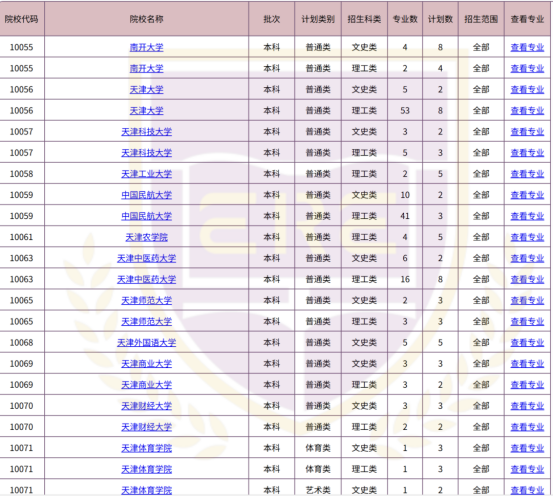Screen dimensions: 553x497
Task: Click the 招生范围 column header
Action: 481,19
